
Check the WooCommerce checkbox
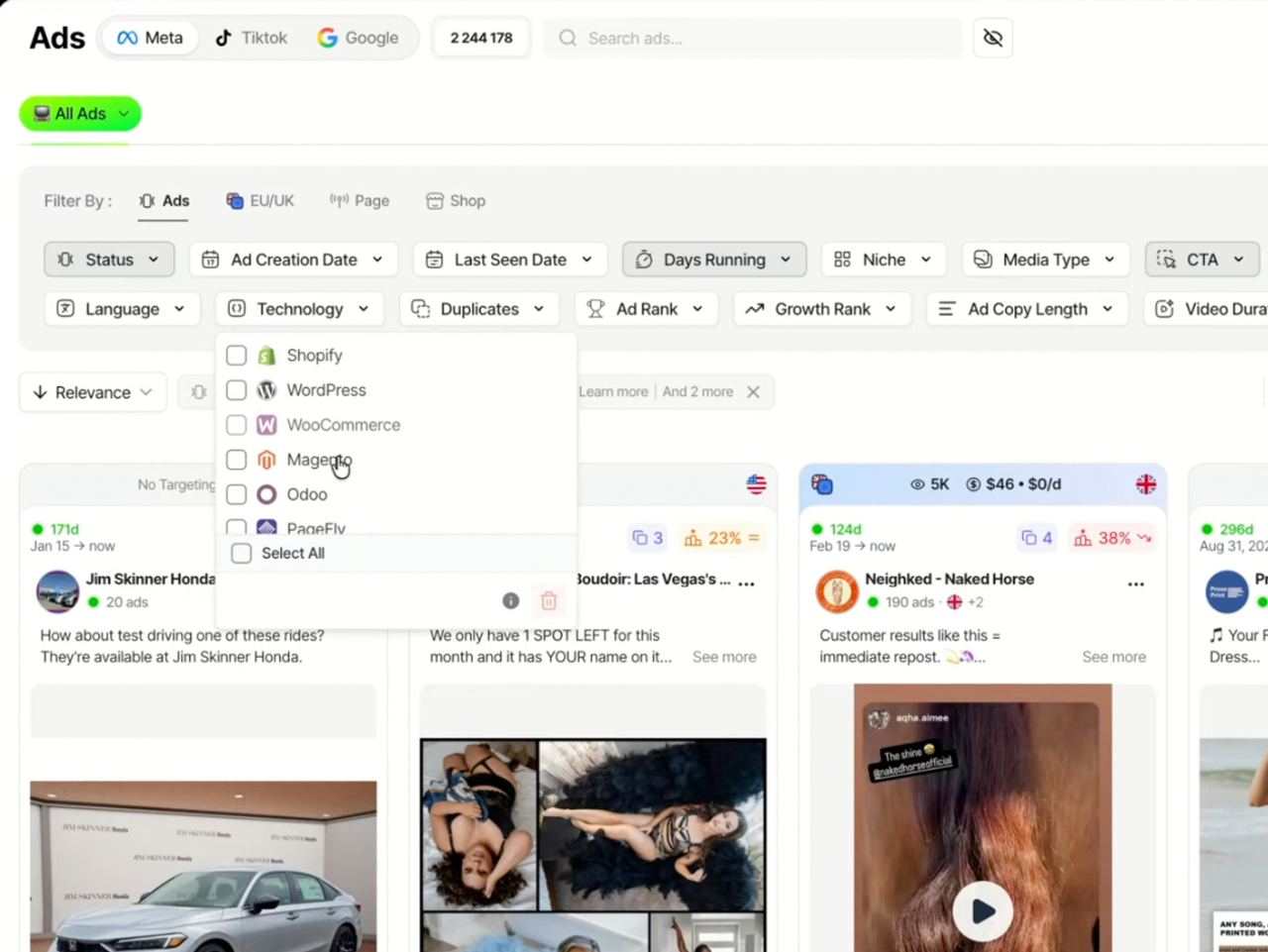tap(236, 425)
